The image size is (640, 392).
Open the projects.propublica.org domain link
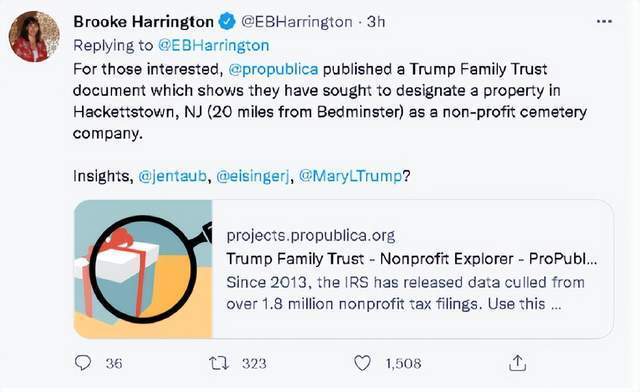click(311, 236)
